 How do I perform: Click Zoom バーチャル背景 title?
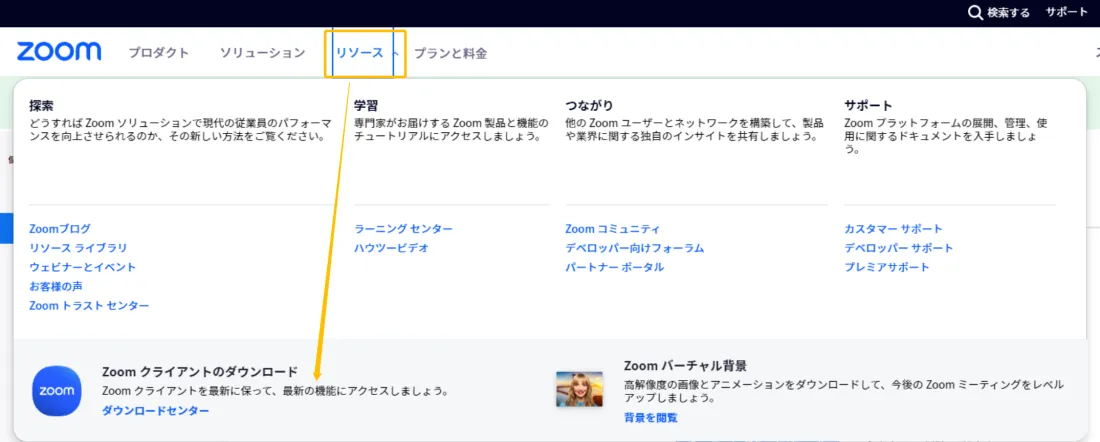click(x=685, y=366)
